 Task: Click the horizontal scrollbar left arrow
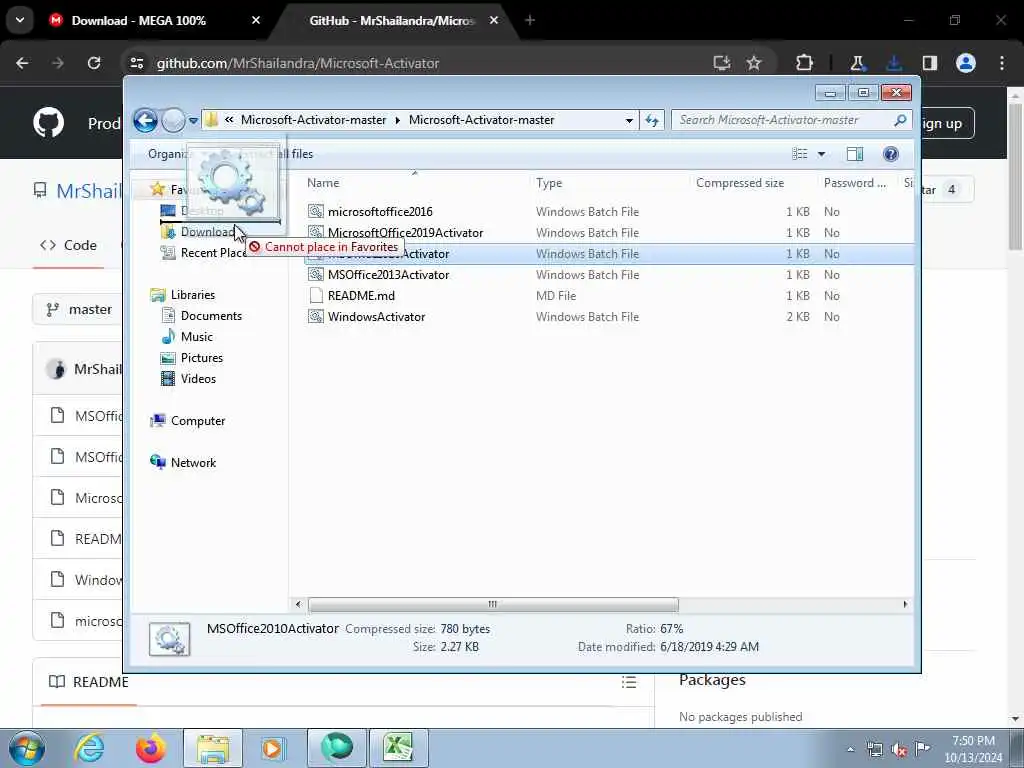tap(298, 605)
